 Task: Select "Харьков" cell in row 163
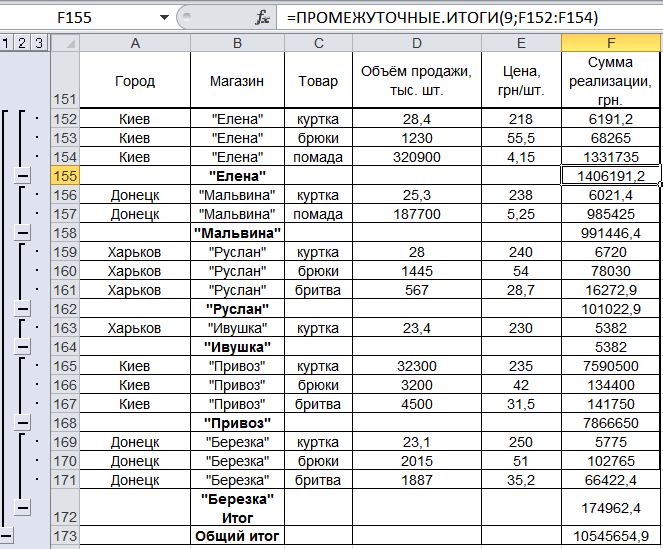pos(135,328)
